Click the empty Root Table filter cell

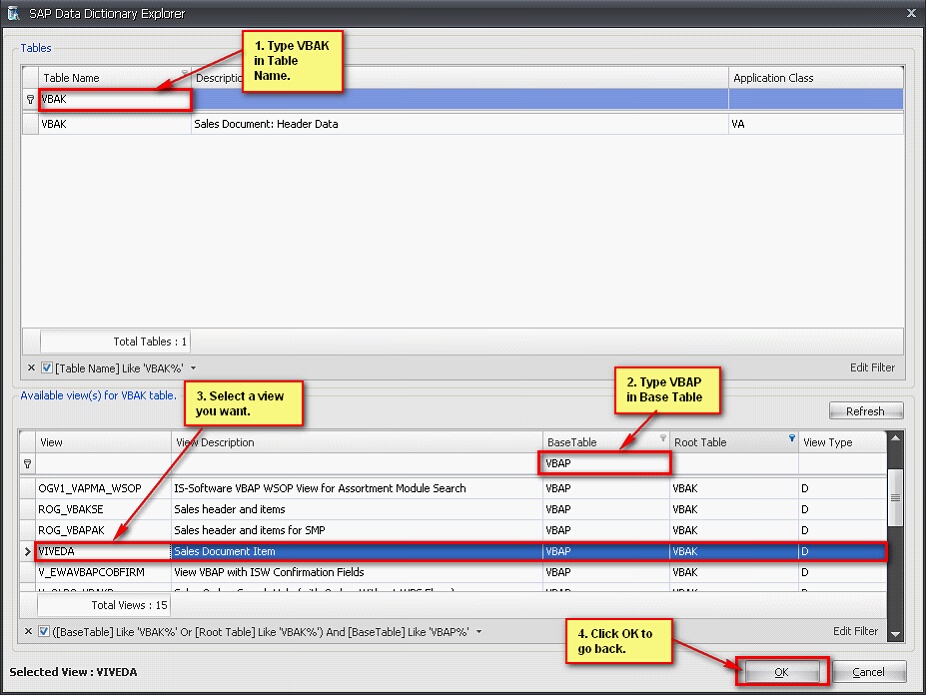734,464
